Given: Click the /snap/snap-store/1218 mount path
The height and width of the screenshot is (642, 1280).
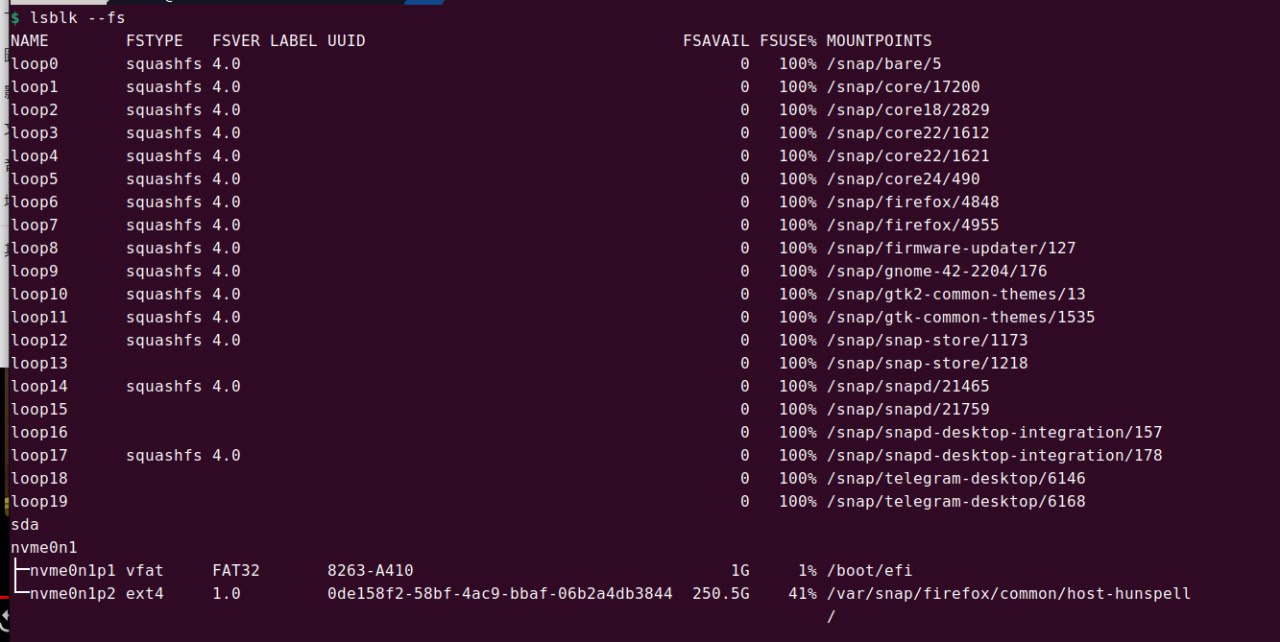Looking at the screenshot, I should (927, 363).
